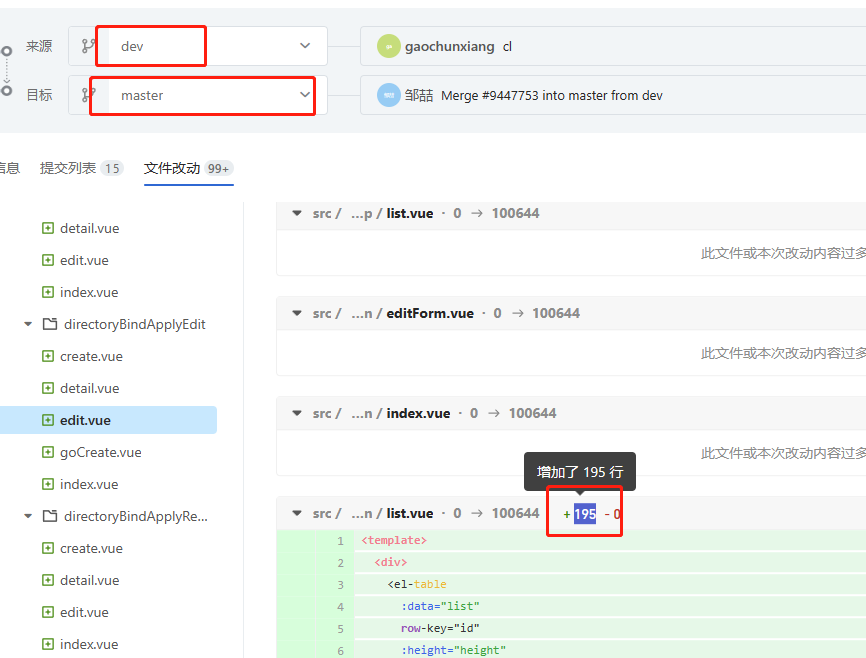Open the dev source branch dropdown
Screen dimensions: 866x658
point(198,46)
